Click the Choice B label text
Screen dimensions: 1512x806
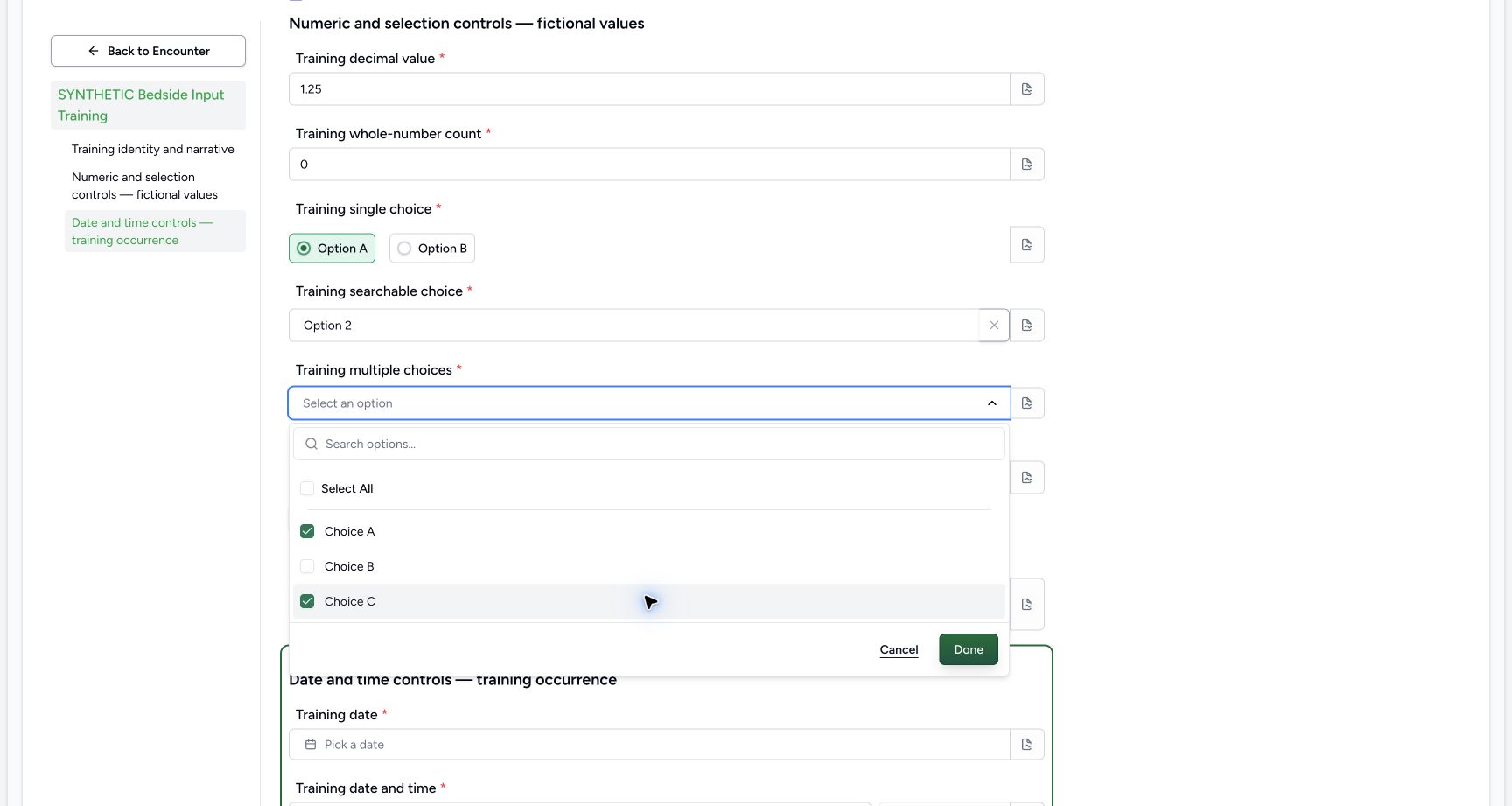[349, 567]
